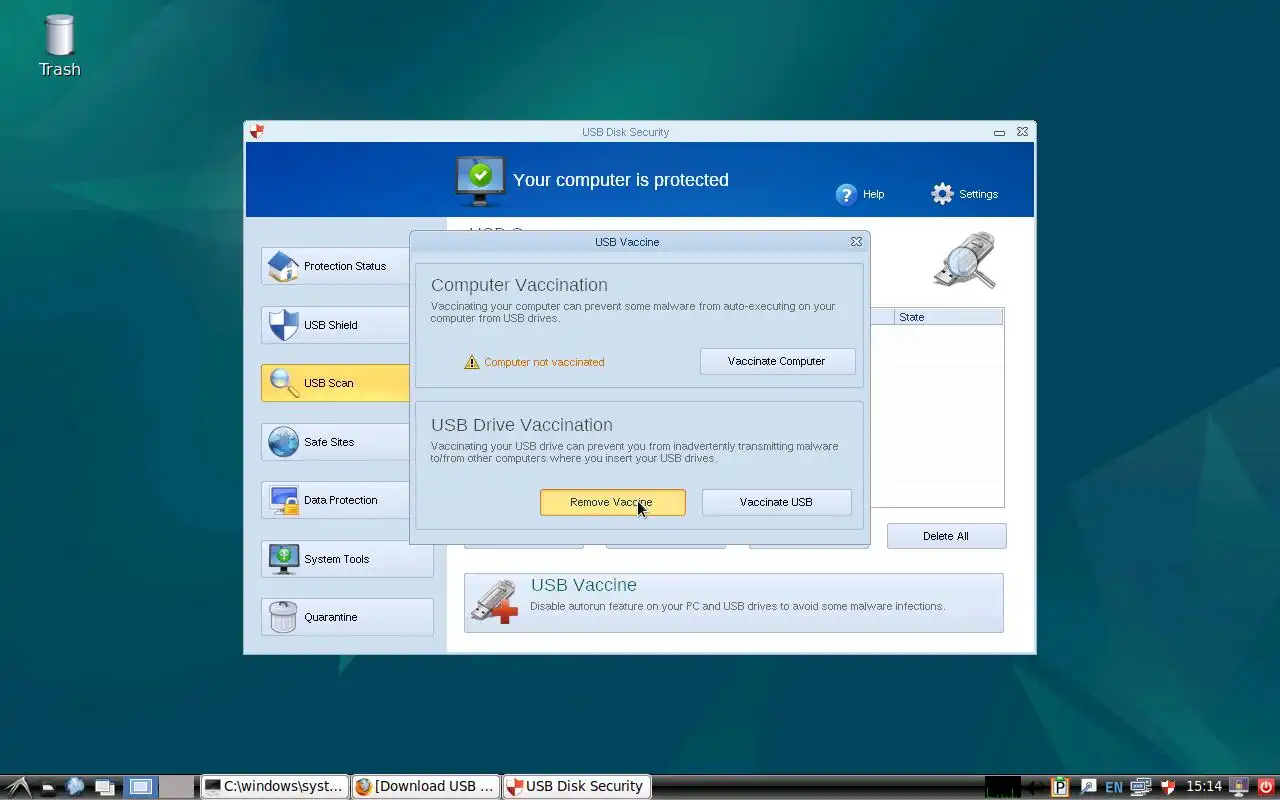The height and width of the screenshot is (800, 1280).
Task: Click the Remove Vaccine button
Action: click(x=613, y=502)
